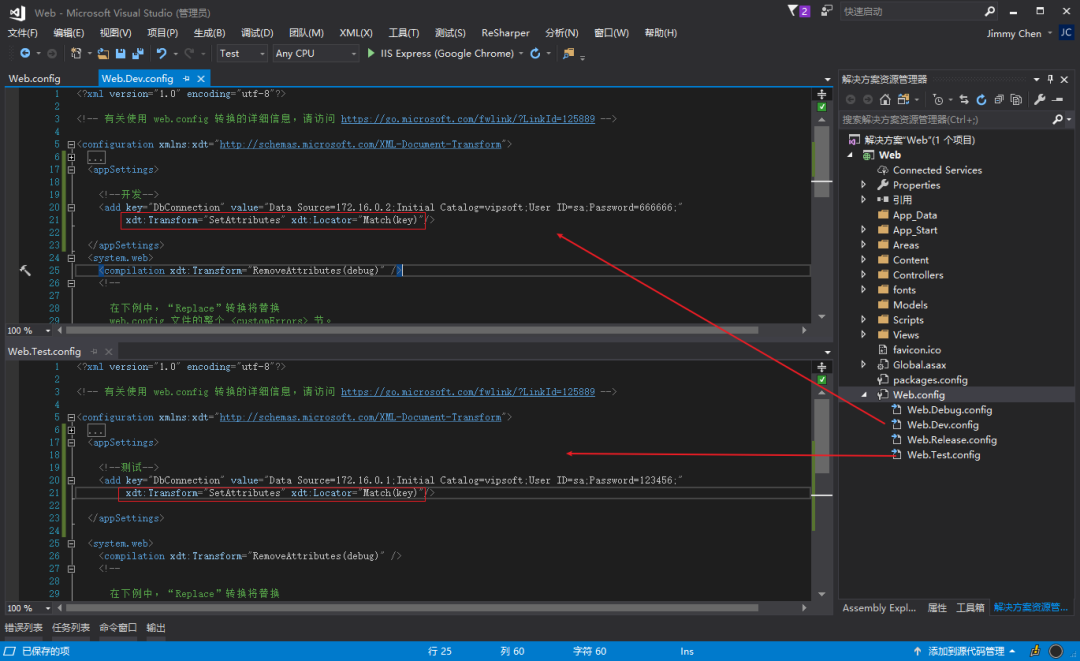Click green ReSharper status indicator in Web.Dev.config
Image resolution: width=1080 pixels, height=661 pixels.
[822, 107]
